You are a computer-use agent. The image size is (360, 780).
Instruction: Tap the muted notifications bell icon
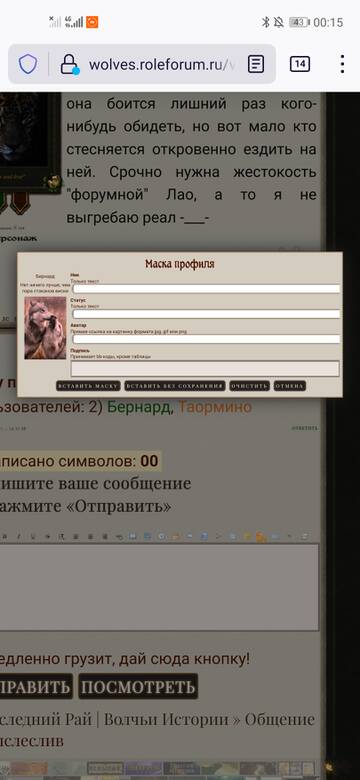[x=279, y=22]
